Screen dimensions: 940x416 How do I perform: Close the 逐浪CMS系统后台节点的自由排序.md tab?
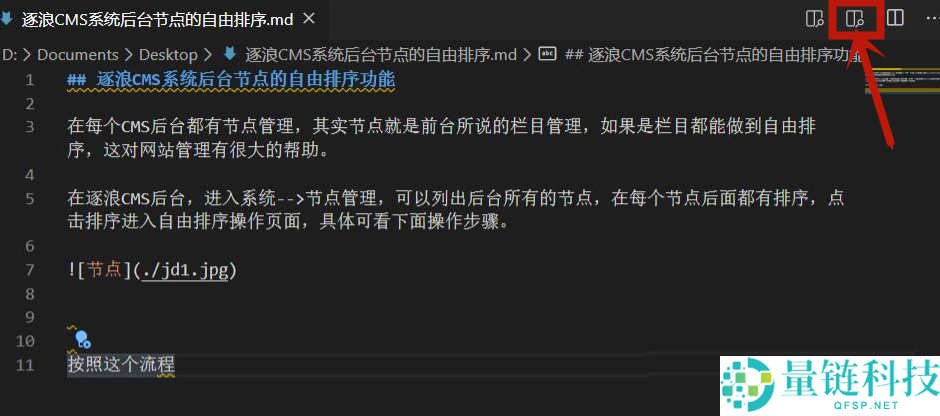(308, 19)
